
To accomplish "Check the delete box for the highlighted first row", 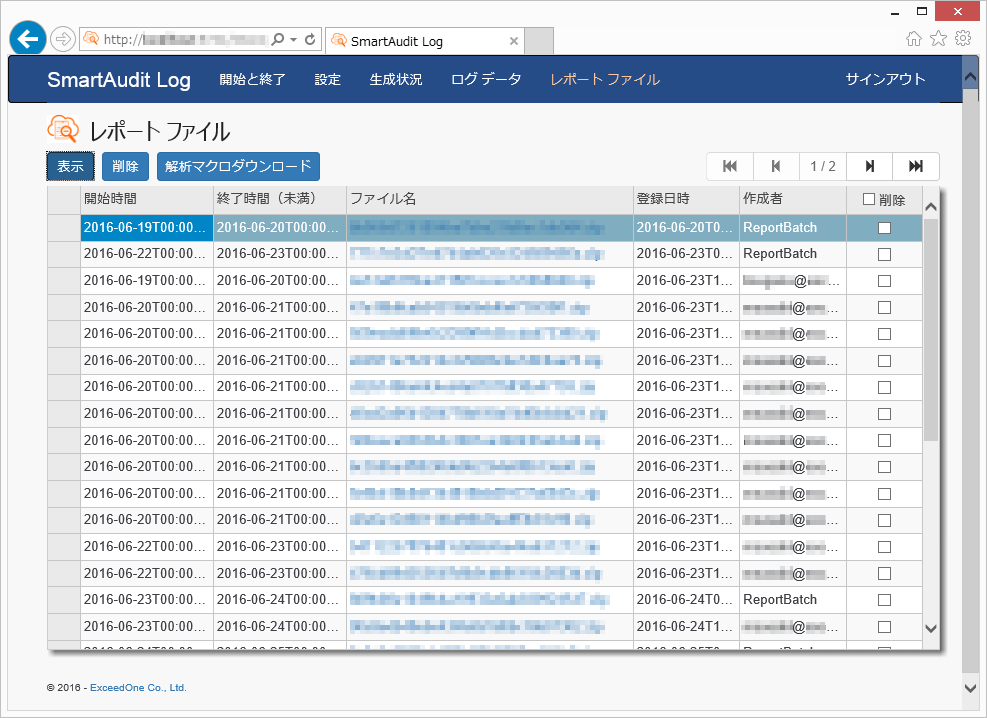I will click(884, 228).
